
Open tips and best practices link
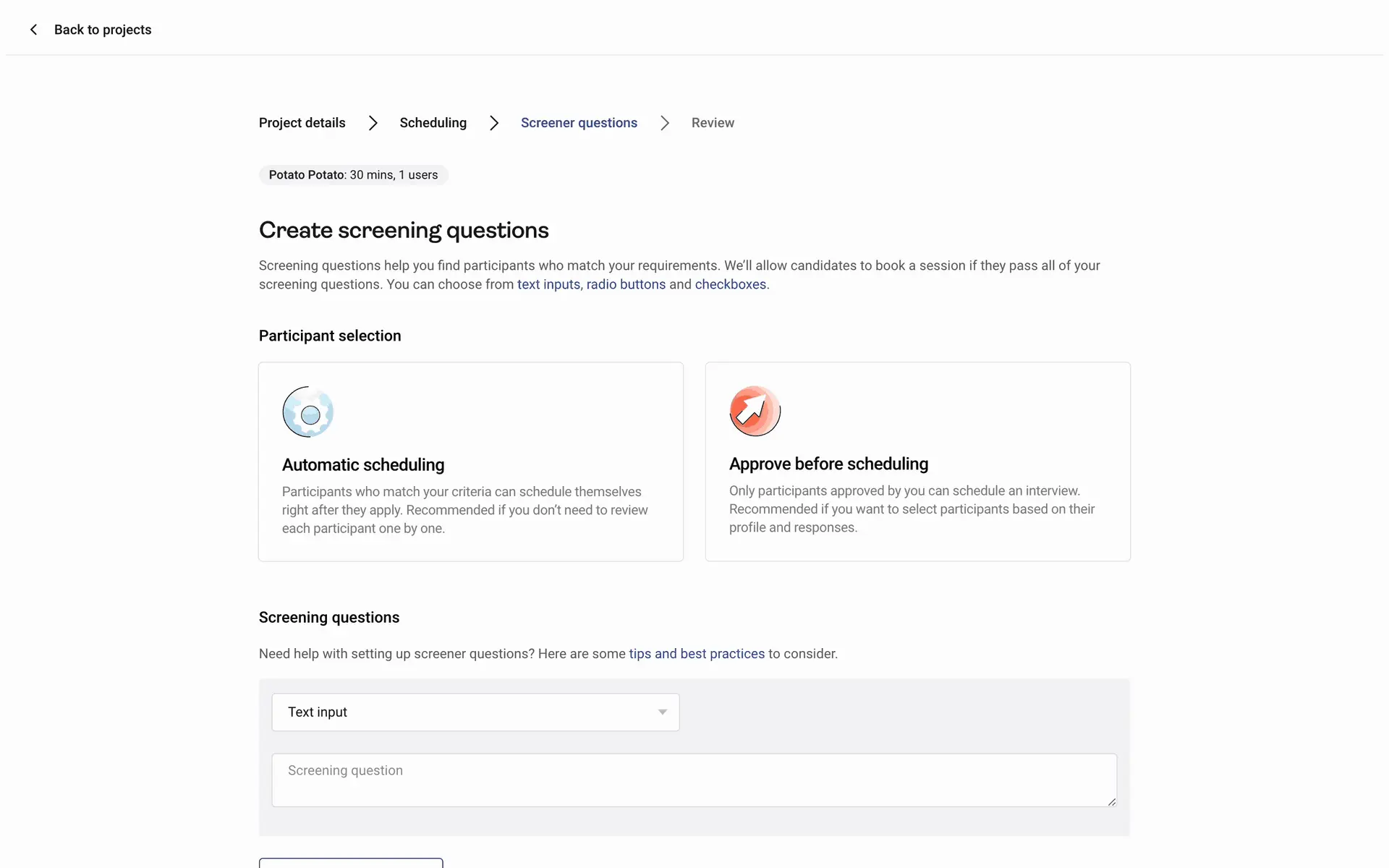click(697, 654)
